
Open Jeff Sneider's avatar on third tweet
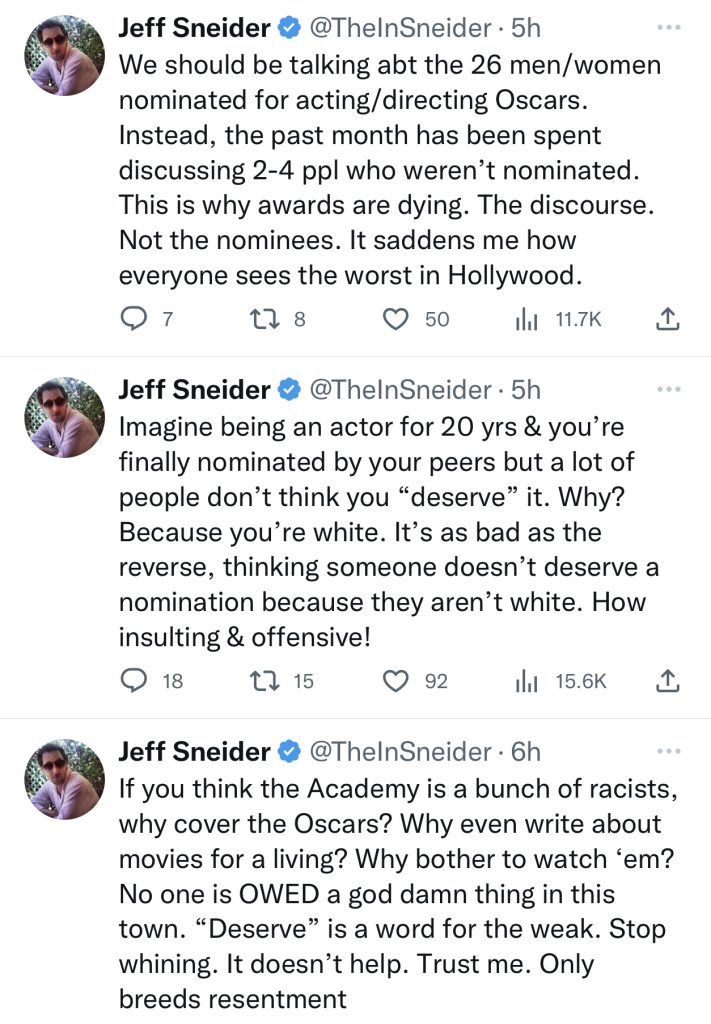point(62,779)
